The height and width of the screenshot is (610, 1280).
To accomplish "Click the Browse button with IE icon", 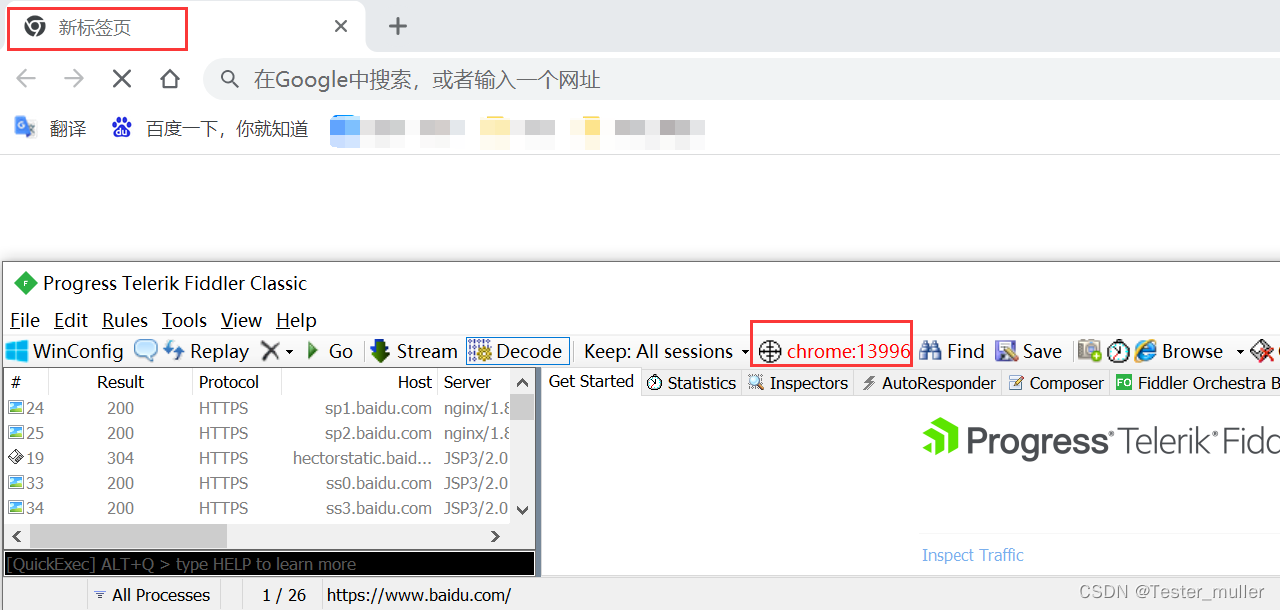I will [1179, 351].
